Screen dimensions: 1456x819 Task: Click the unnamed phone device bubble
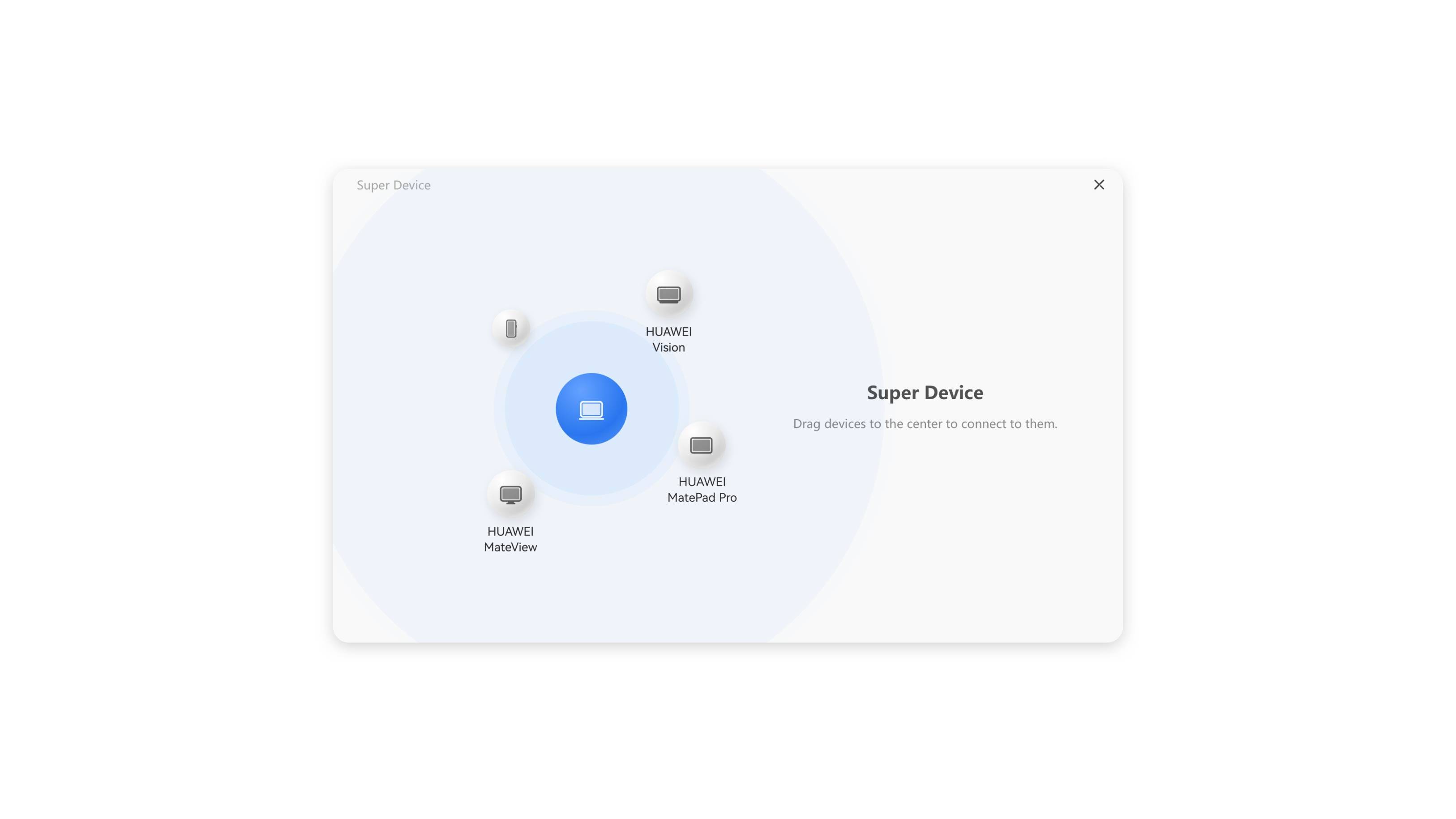click(511, 328)
